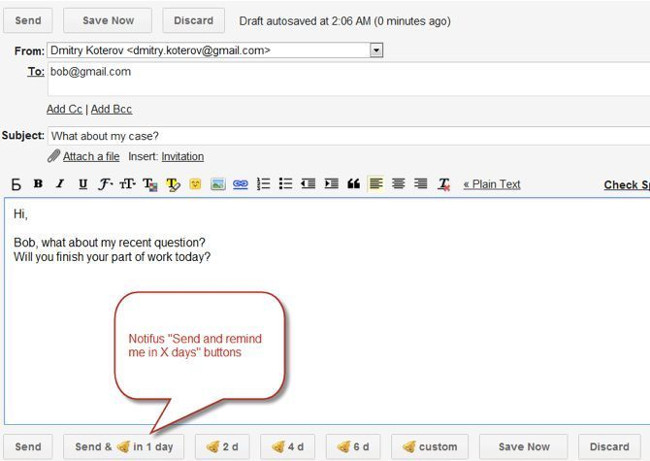The width and height of the screenshot is (650, 461).
Task: Open contacts via To: label
Action: pos(36,72)
